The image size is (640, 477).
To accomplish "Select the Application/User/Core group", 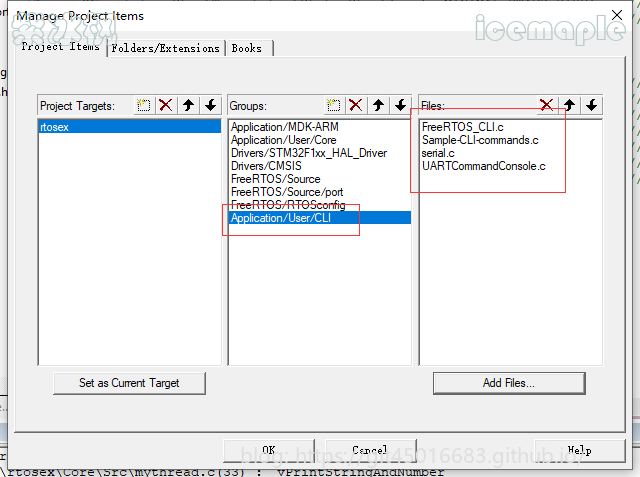I will tap(320, 140).
